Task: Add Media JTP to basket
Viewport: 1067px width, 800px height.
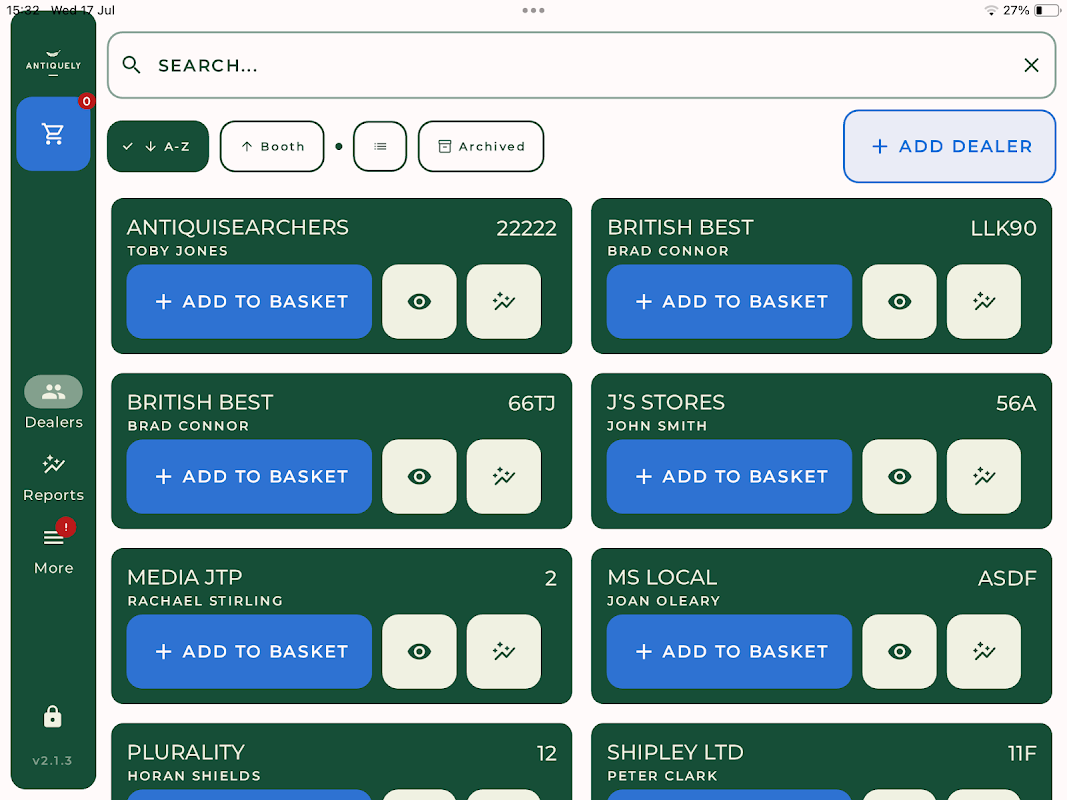Action: tap(249, 651)
